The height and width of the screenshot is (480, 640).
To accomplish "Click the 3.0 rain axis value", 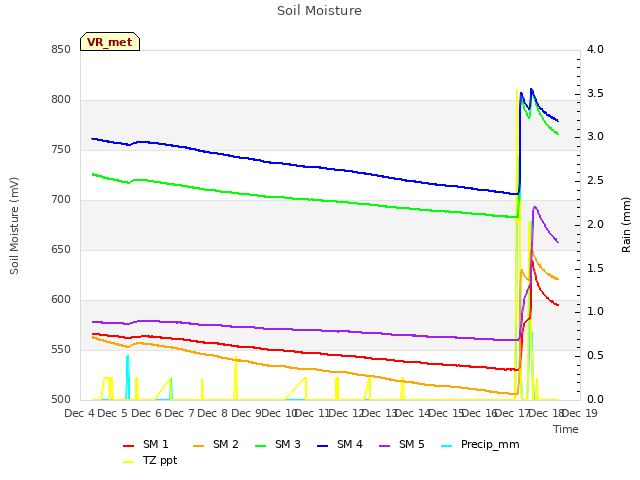I will [595, 136].
